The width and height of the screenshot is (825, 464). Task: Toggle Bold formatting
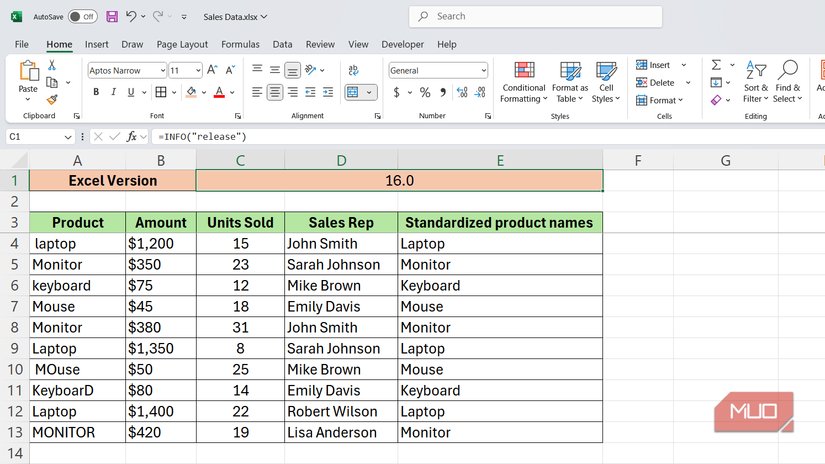tap(97, 92)
